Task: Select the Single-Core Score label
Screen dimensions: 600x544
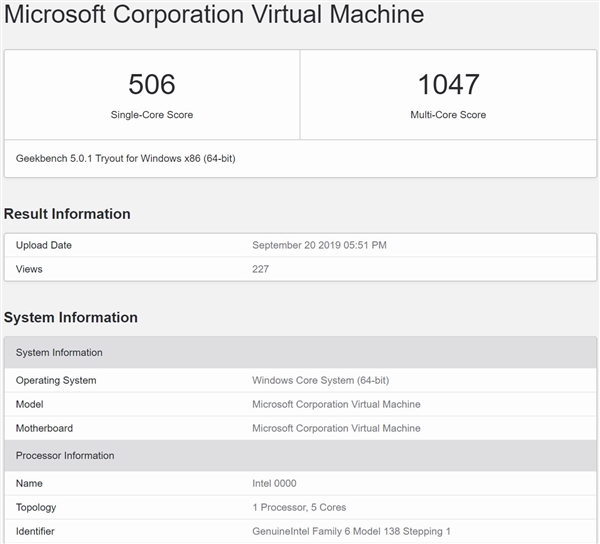Action: click(x=152, y=115)
